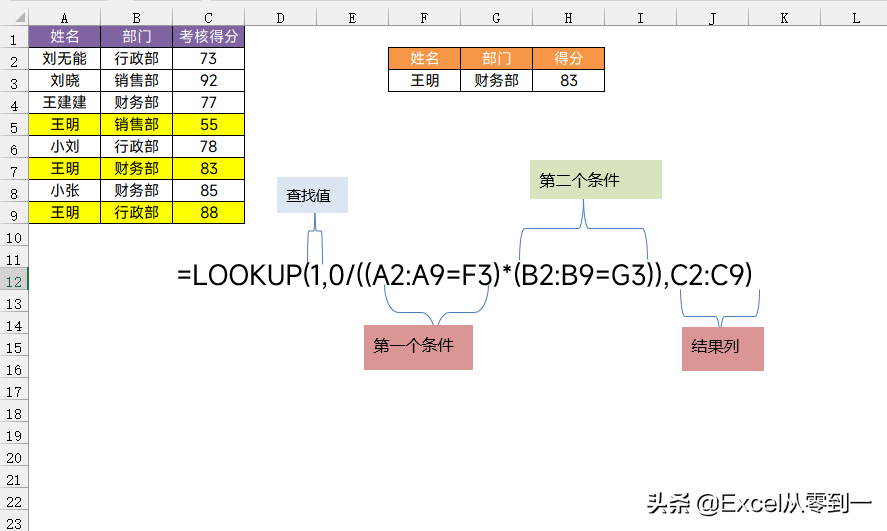This screenshot has height=531, width=887.
Task: Click header cell 考核得分
Action: [208, 37]
